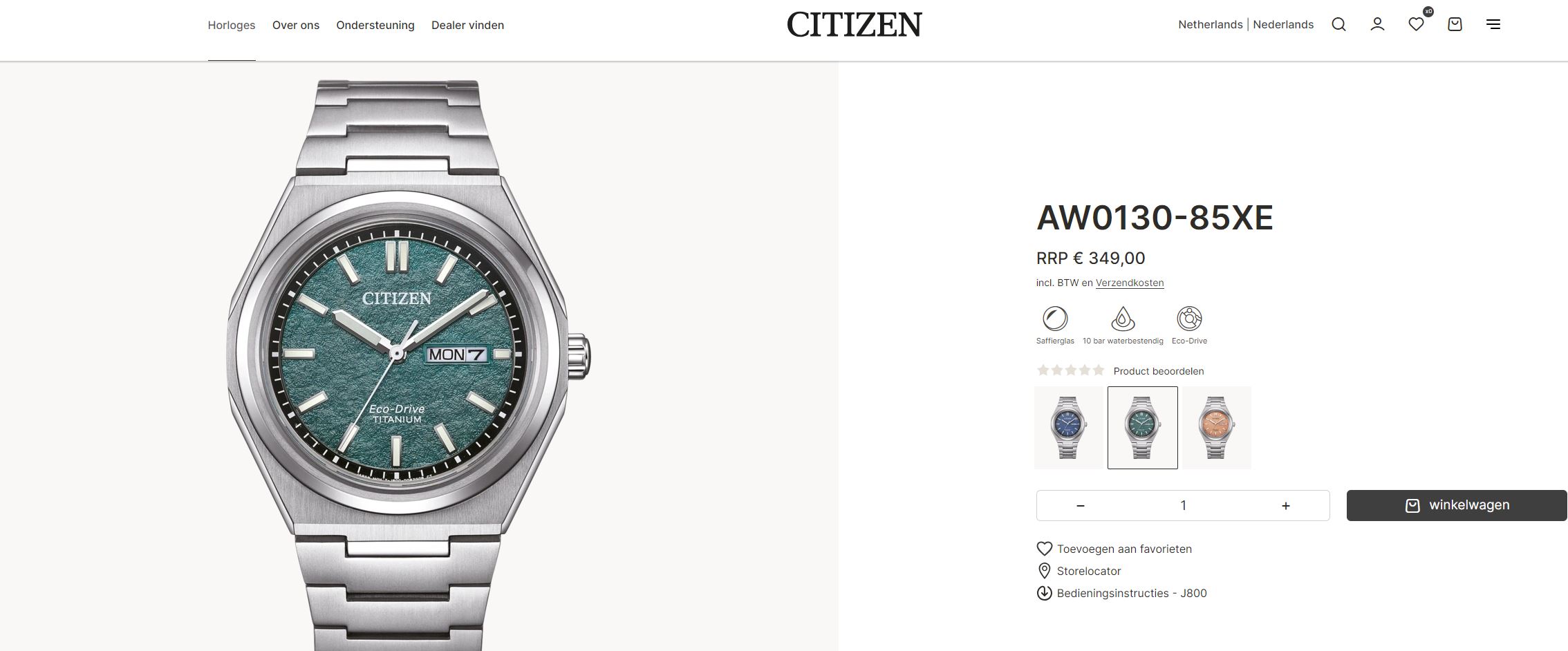Select the Netherlands | Nederlands region selector
Viewport: 1568px width, 651px height.
[x=1246, y=25]
